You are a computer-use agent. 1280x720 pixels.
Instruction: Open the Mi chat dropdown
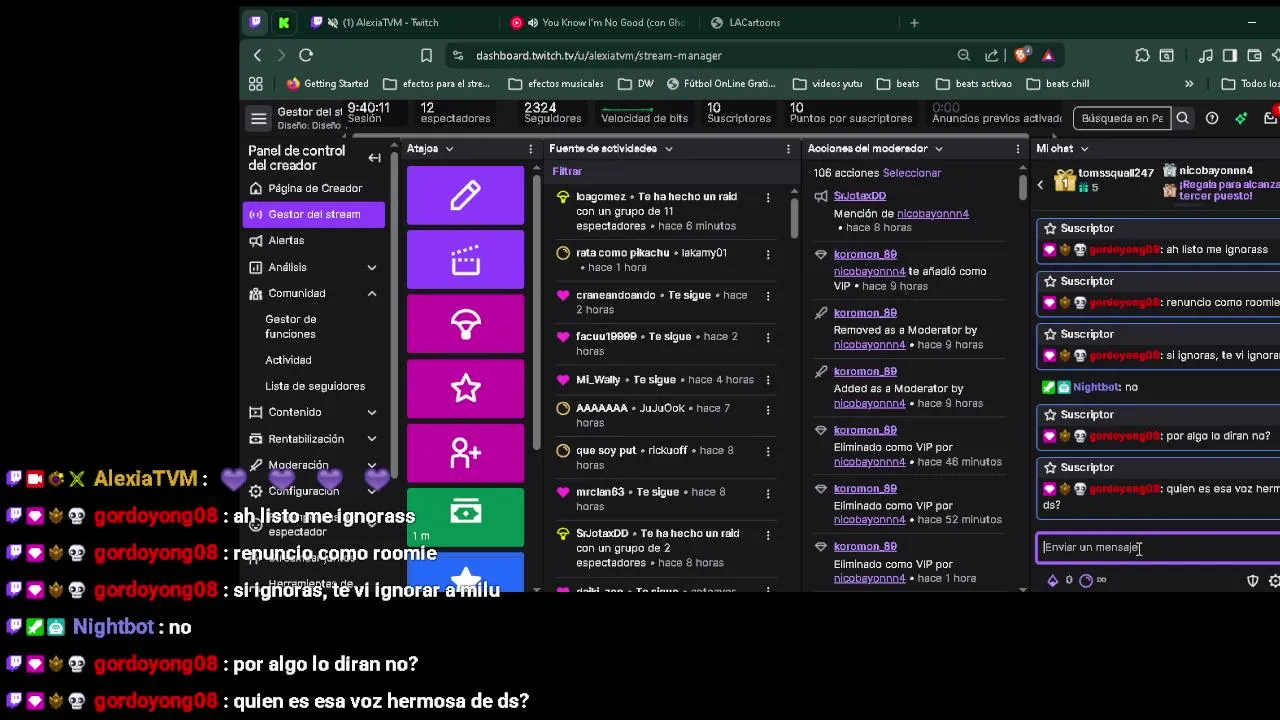coord(1083,149)
